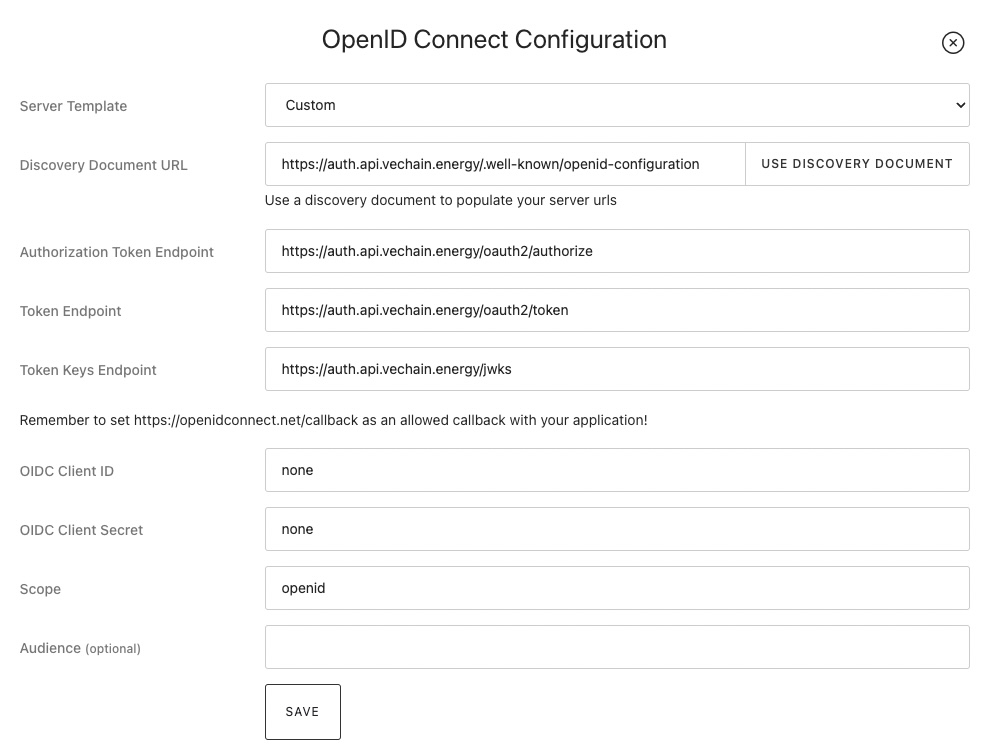Click the OIDC Client Secret input
Screen dimensions: 986x750
click(x=616, y=529)
